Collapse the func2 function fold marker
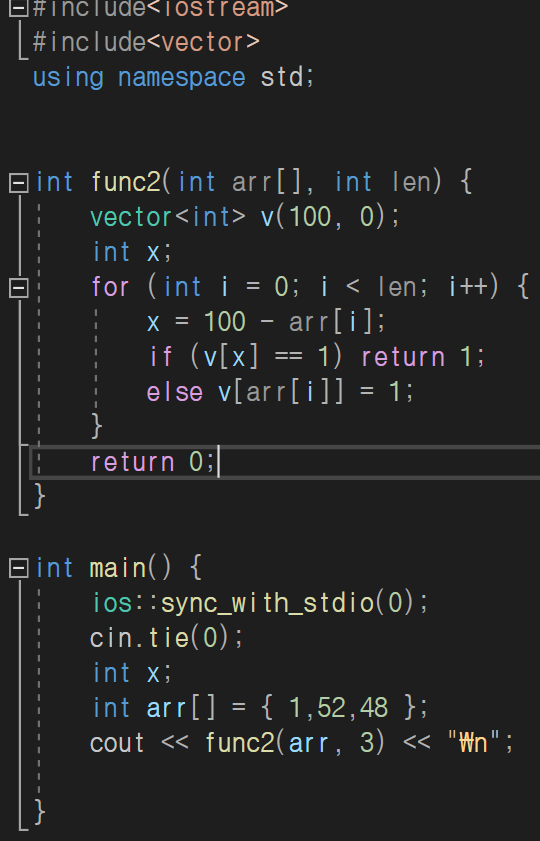540x841 pixels. [x=19, y=183]
